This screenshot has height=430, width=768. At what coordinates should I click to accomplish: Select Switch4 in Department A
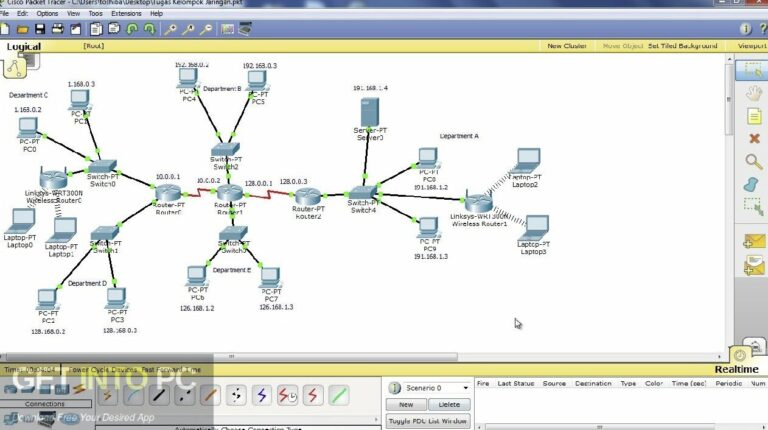pos(363,193)
